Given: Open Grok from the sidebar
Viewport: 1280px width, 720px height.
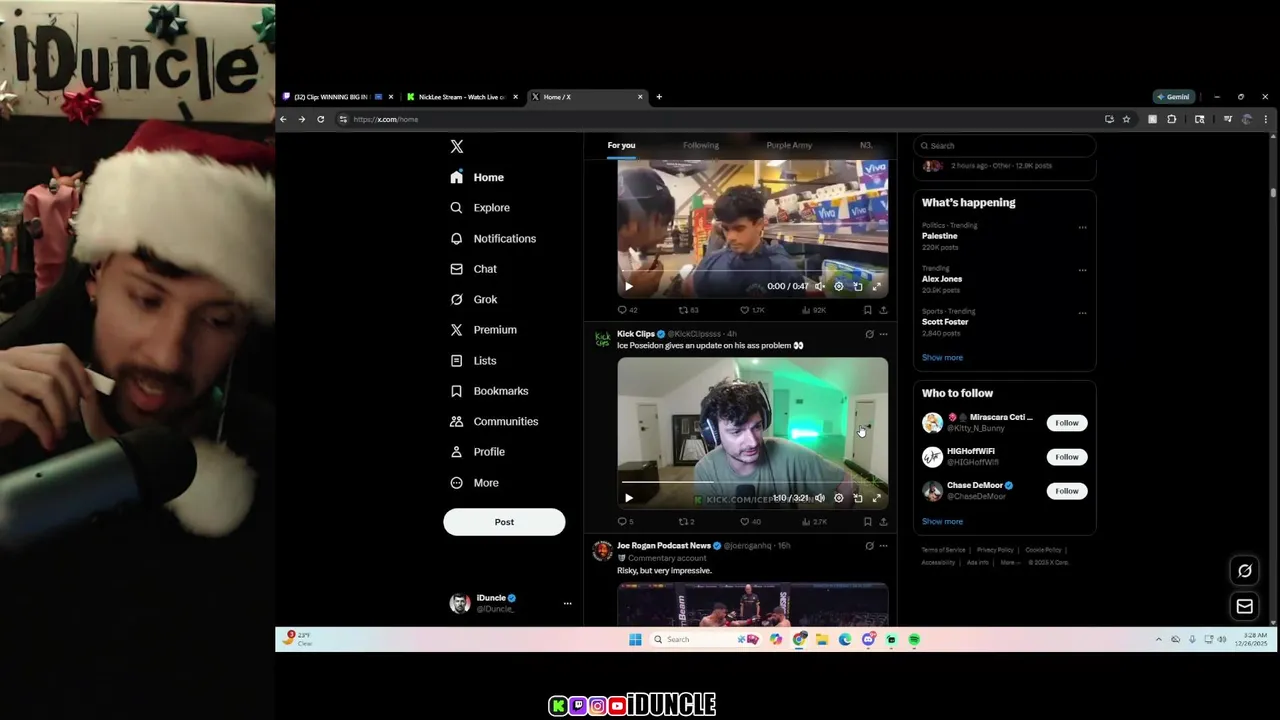Looking at the screenshot, I should 473,299.
